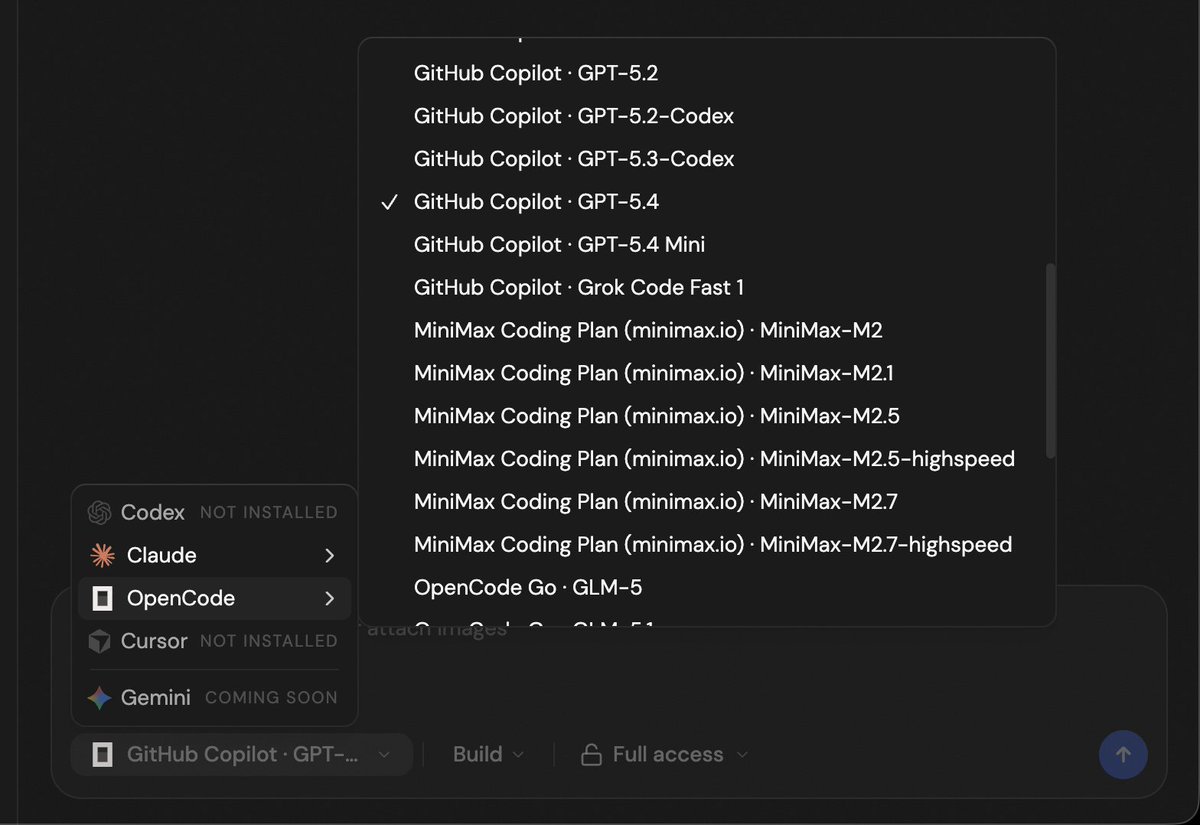Image resolution: width=1200 pixels, height=825 pixels.
Task: Click the Gemini sparkle icon
Action: click(x=99, y=698)
